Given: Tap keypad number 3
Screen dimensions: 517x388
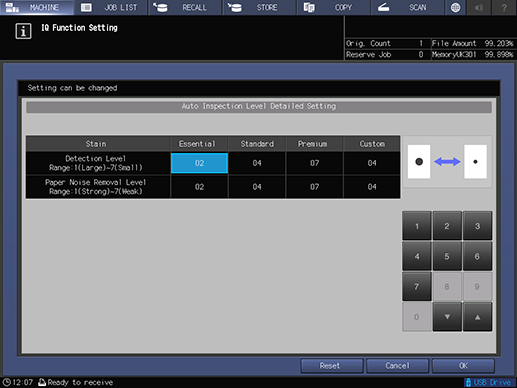Looking at the screenshot, I should (x=477, y=226).
